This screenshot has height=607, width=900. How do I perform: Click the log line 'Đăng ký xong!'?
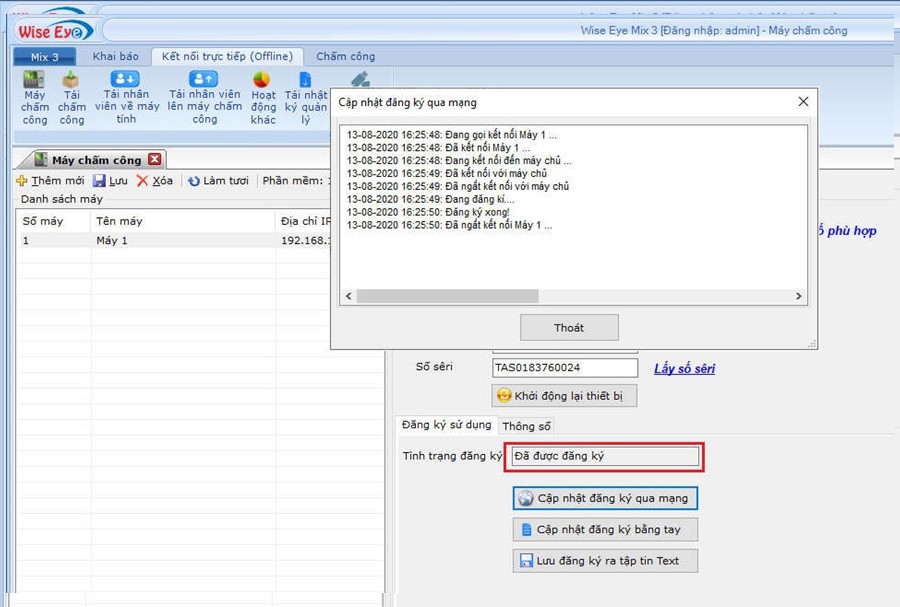coord(428,212)
